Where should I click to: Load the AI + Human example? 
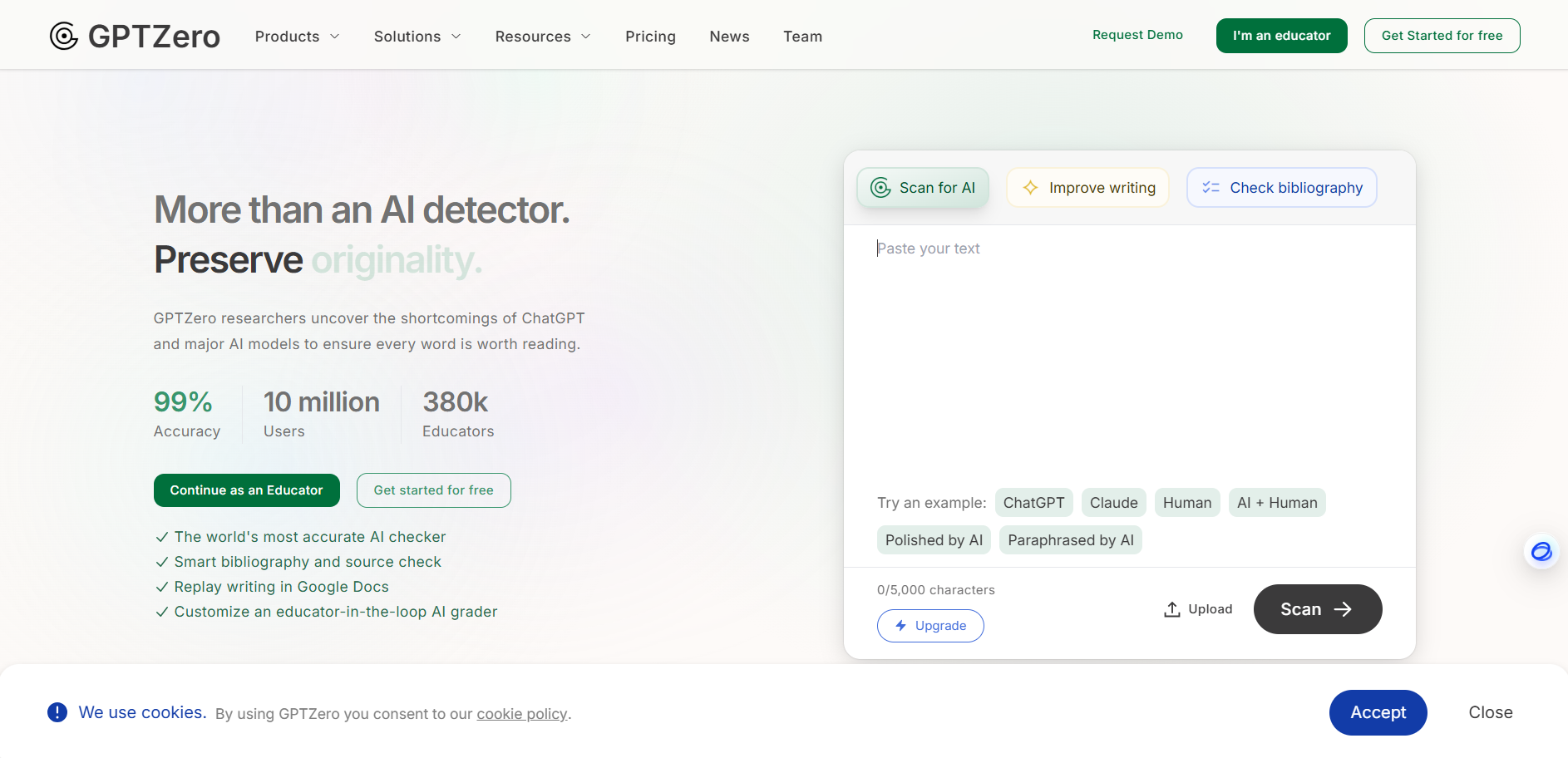(x=1277, y=503)
